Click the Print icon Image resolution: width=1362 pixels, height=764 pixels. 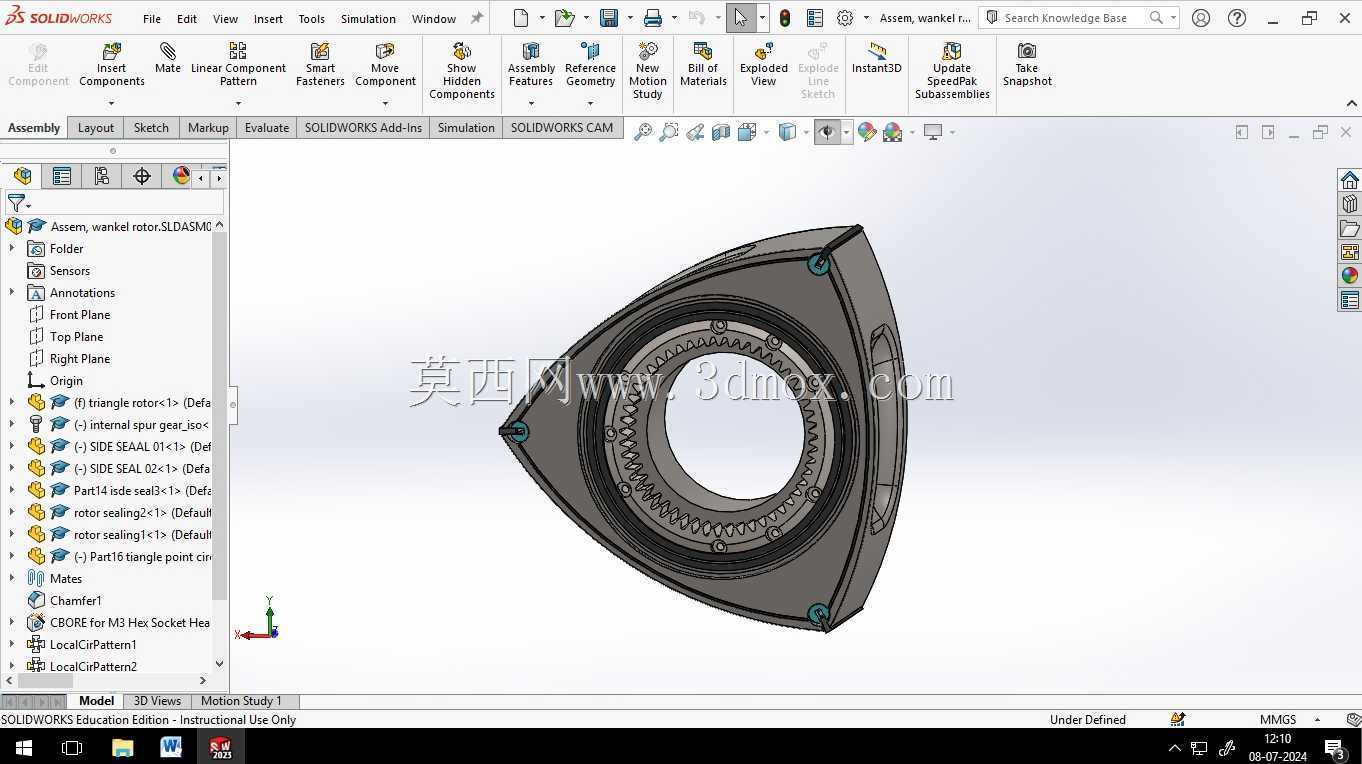(x=653, y=18)
